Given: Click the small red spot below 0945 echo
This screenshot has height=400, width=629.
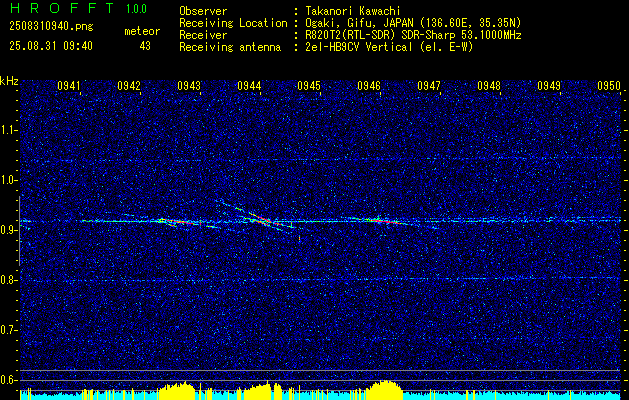Looking at the screenshot, I should pyautogui.click(x=300, y=238).
